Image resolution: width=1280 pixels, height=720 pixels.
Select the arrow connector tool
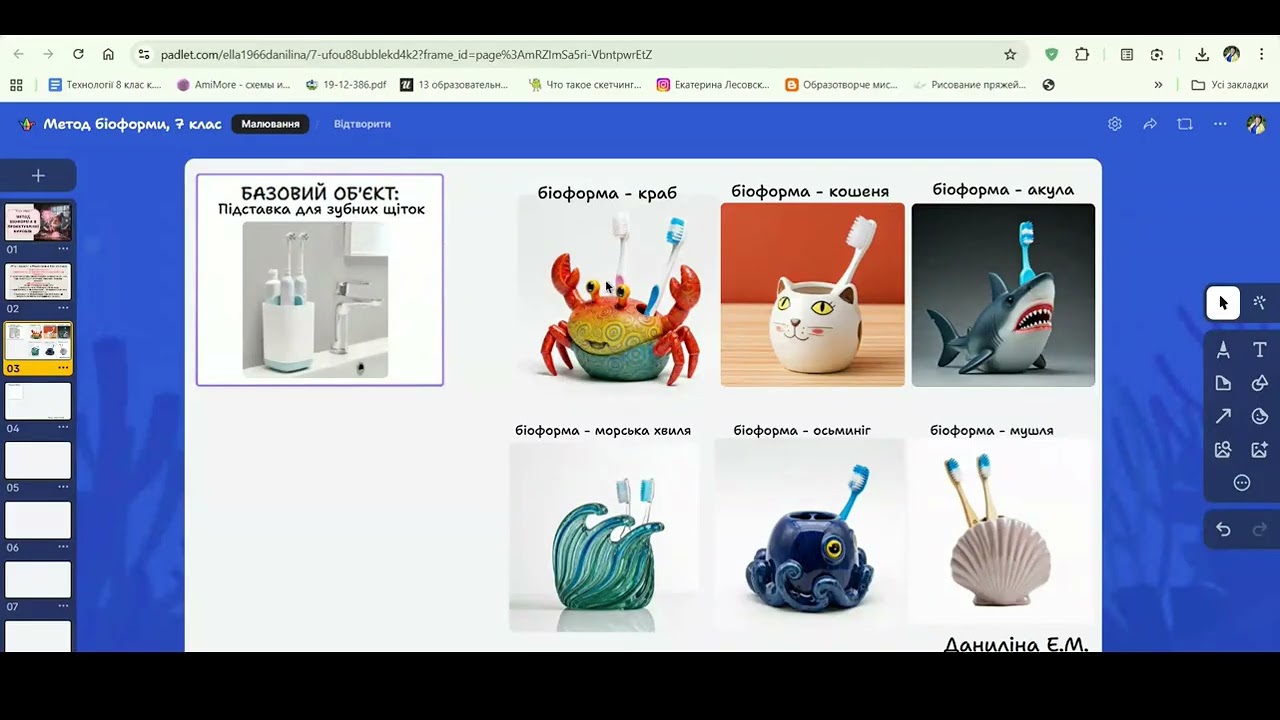pyautogui.click(x=1223, y=416)
